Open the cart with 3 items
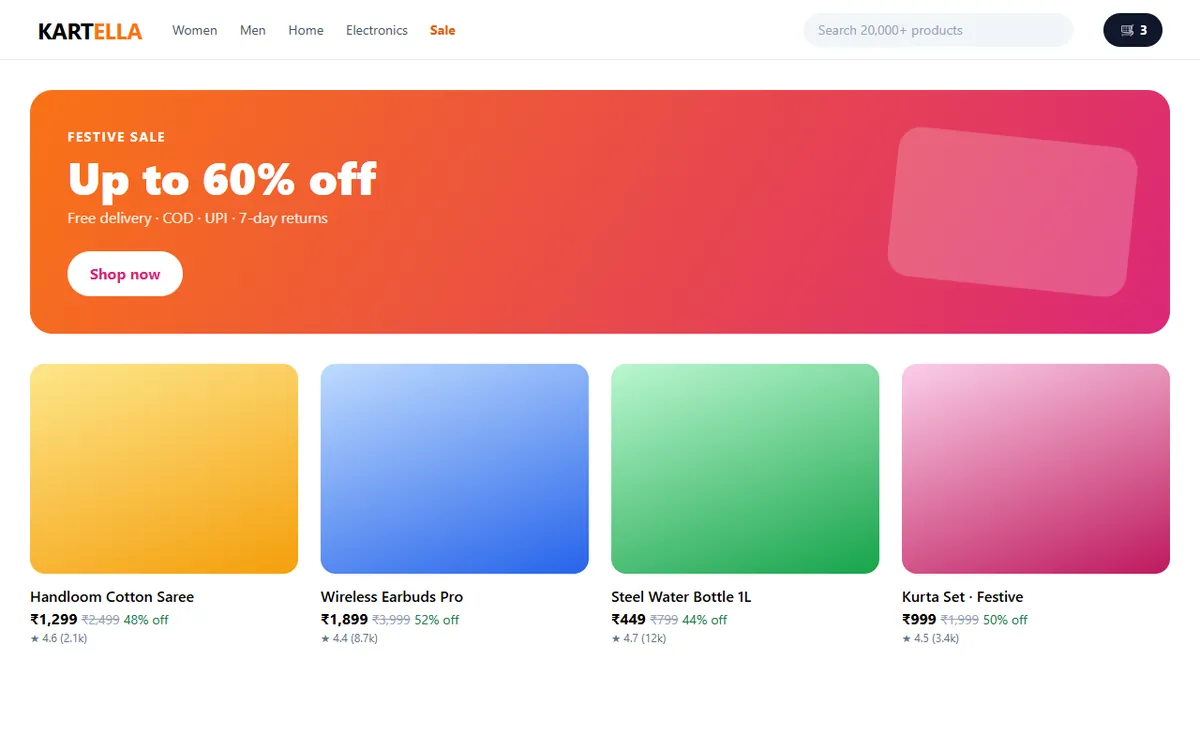 (x=1133, y=30)
